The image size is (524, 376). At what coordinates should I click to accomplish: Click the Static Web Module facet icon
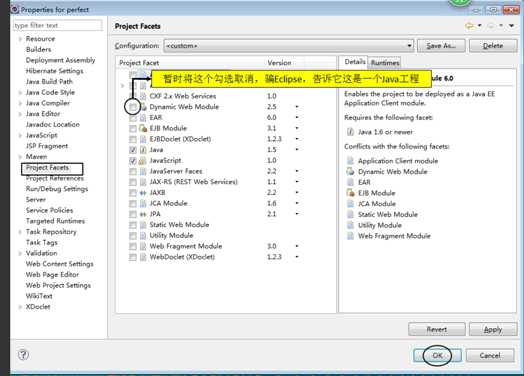pos(143,225)
